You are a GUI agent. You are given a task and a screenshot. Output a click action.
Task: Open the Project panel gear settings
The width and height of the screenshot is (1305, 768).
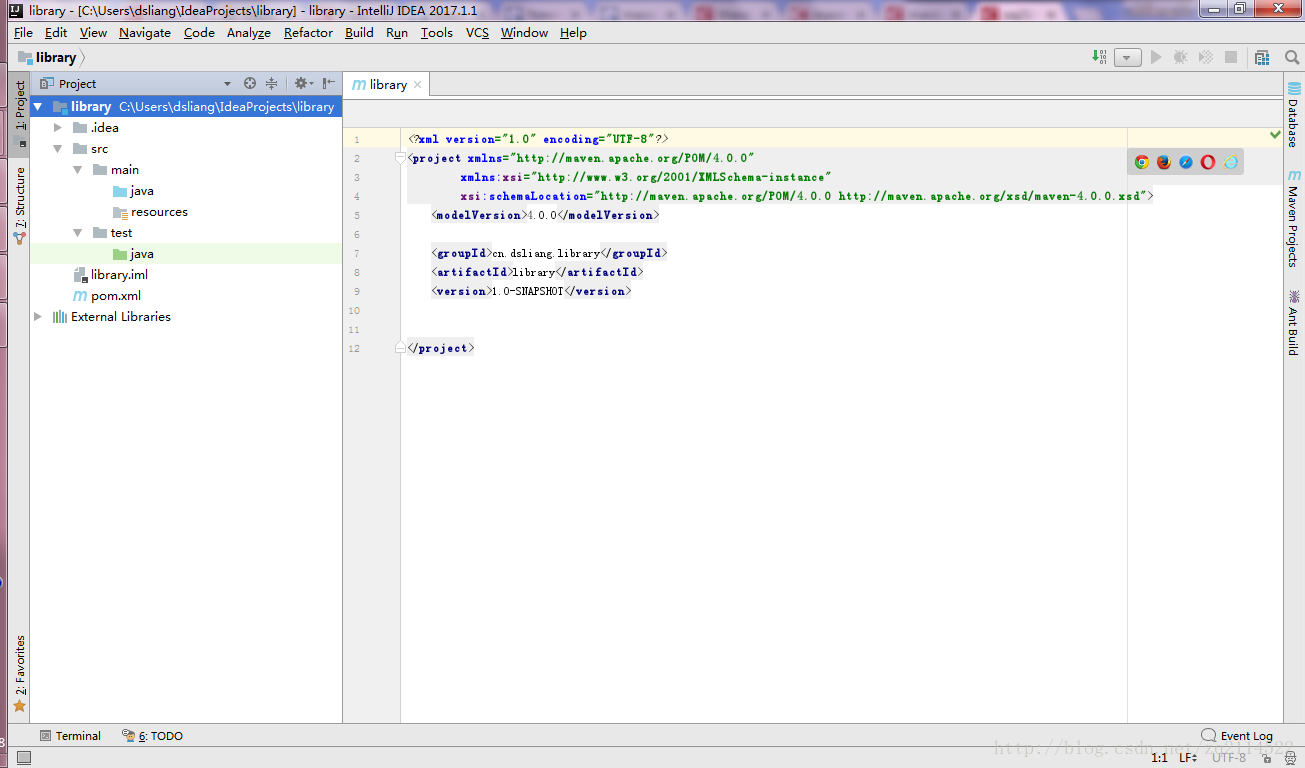point(302,84)
